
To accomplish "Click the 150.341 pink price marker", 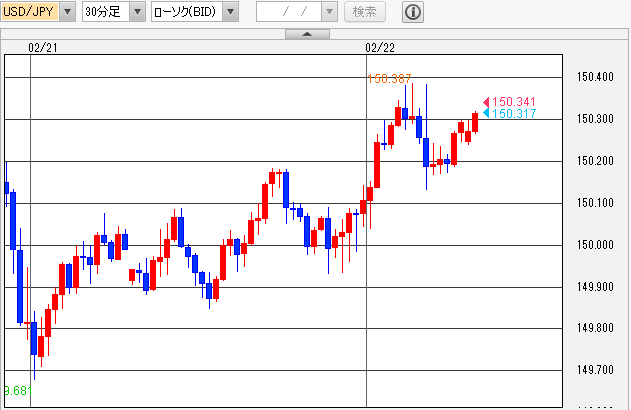I will (509, 102).
